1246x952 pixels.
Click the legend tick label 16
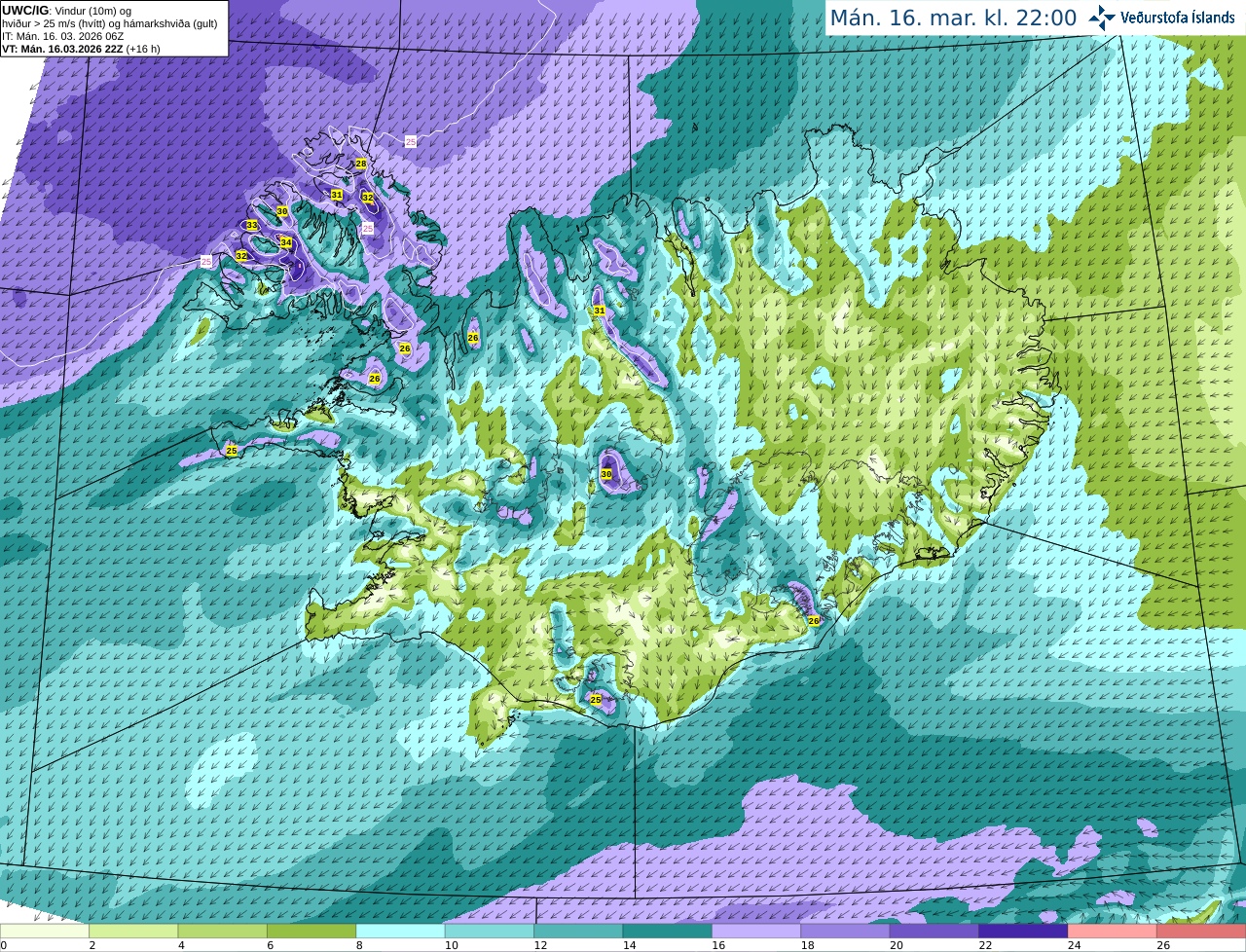[717, 945]
